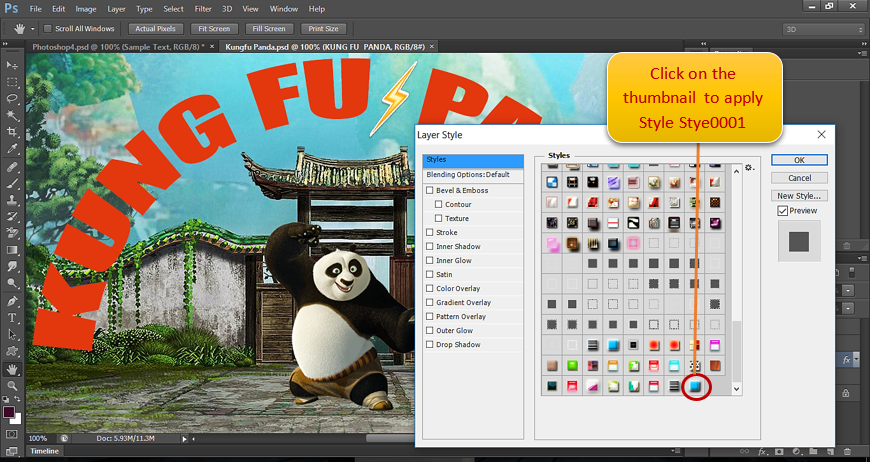Toggle Quick Mask mode icon

(12, 434)
